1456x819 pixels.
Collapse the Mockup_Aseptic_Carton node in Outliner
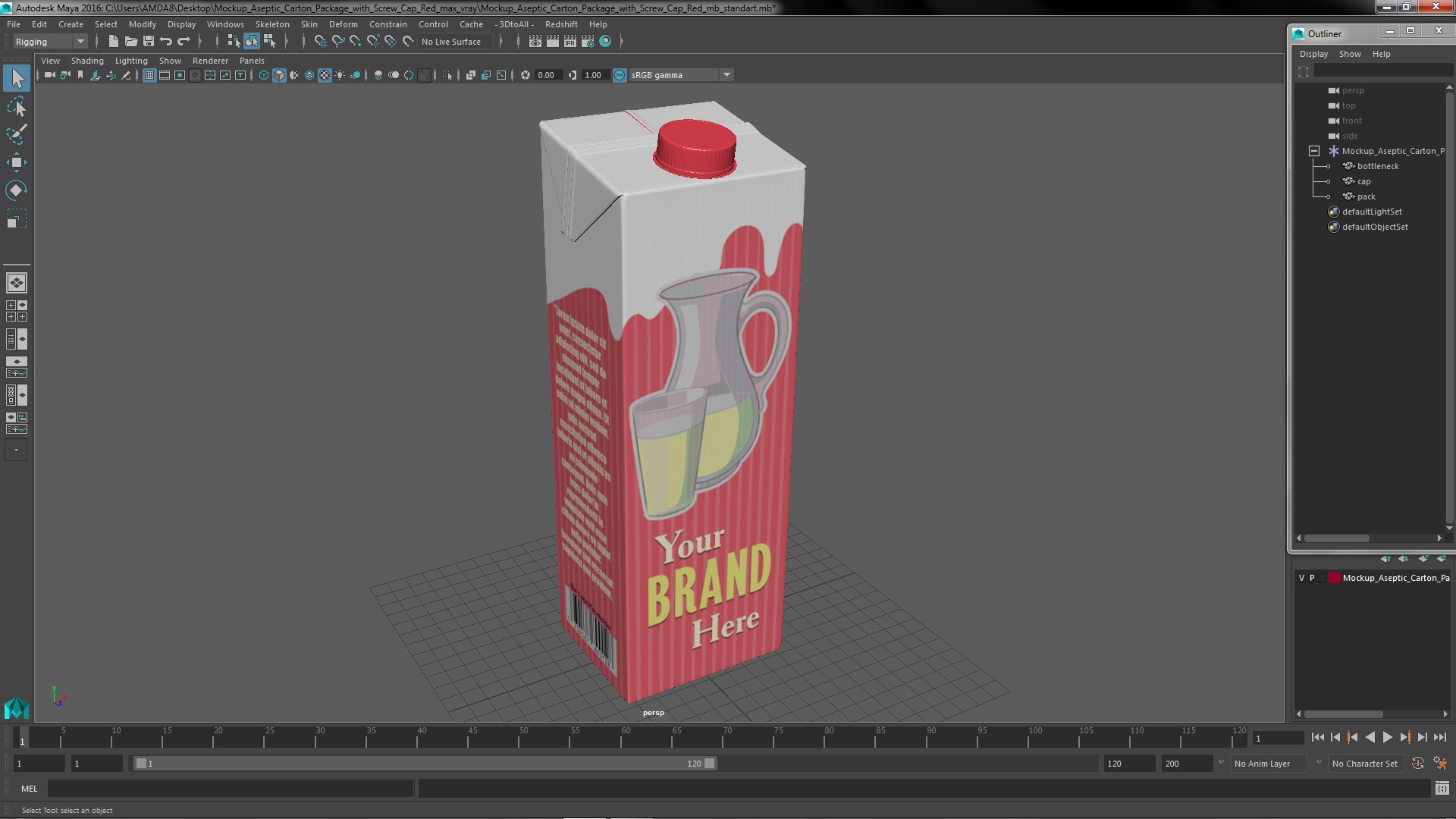(1314, 151)
